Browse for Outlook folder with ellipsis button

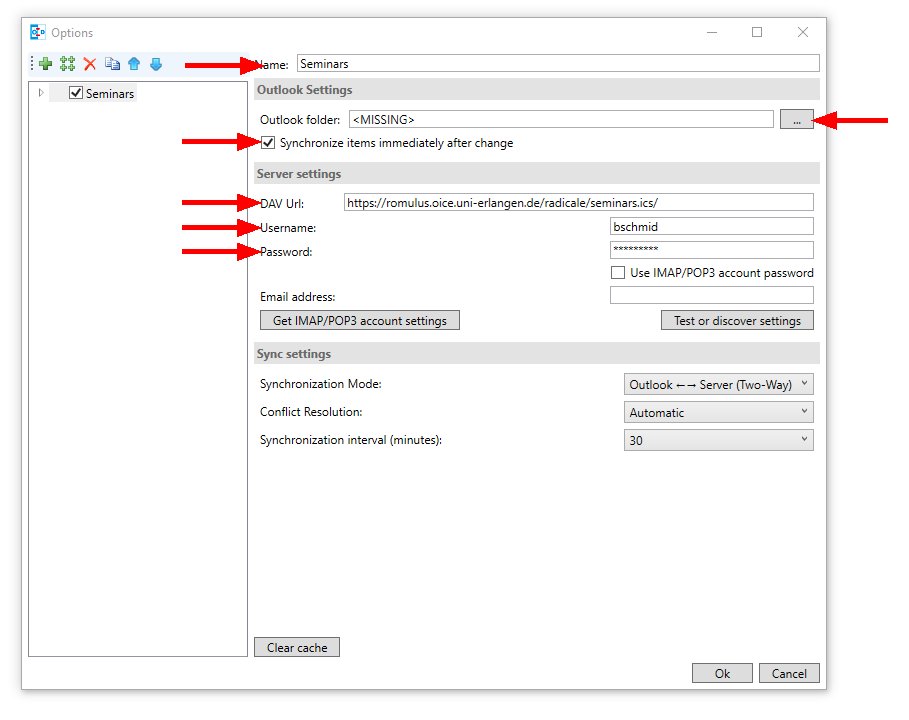click(x=797, y=119)
